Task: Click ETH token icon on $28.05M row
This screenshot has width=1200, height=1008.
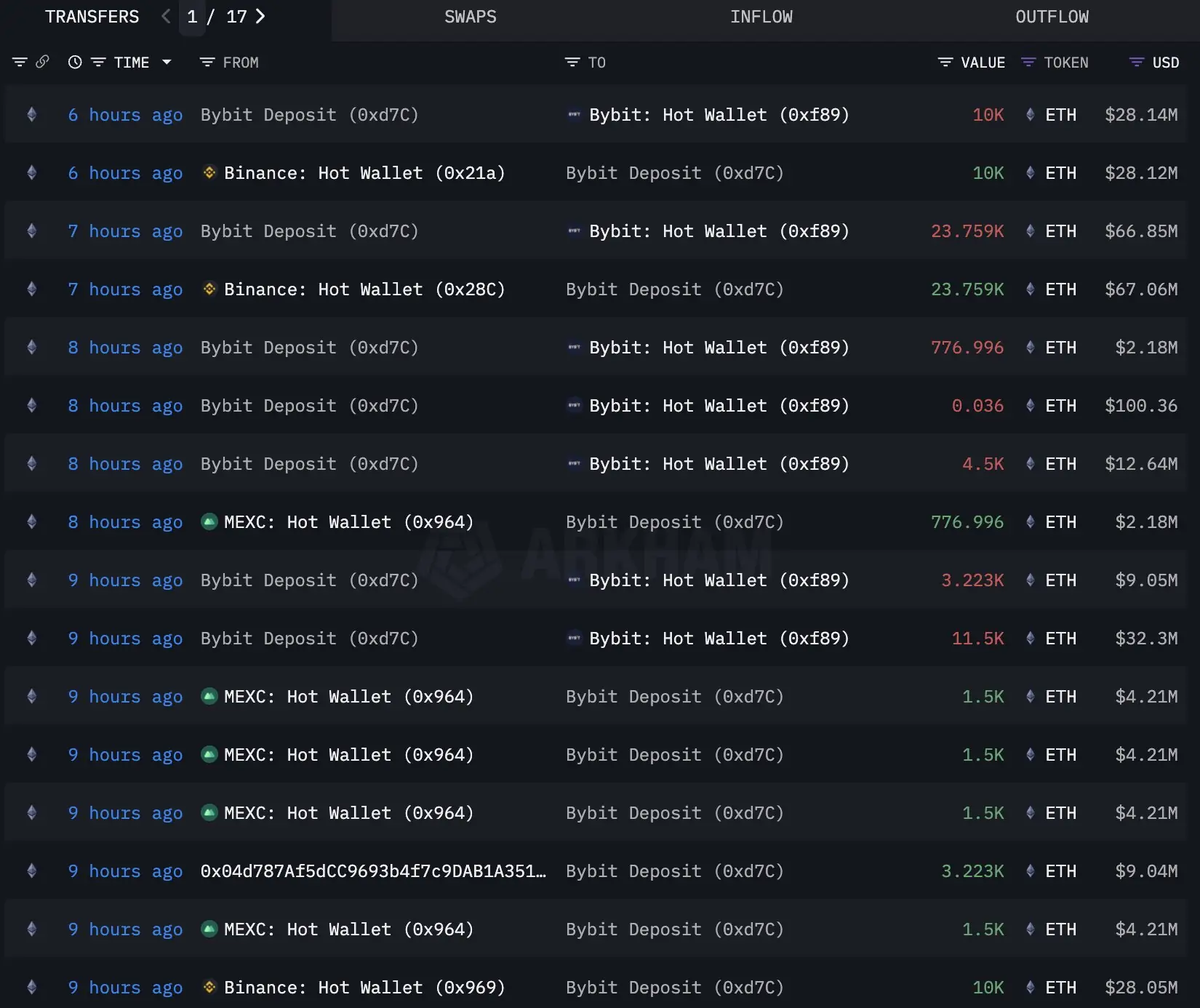Action: 1030,987
